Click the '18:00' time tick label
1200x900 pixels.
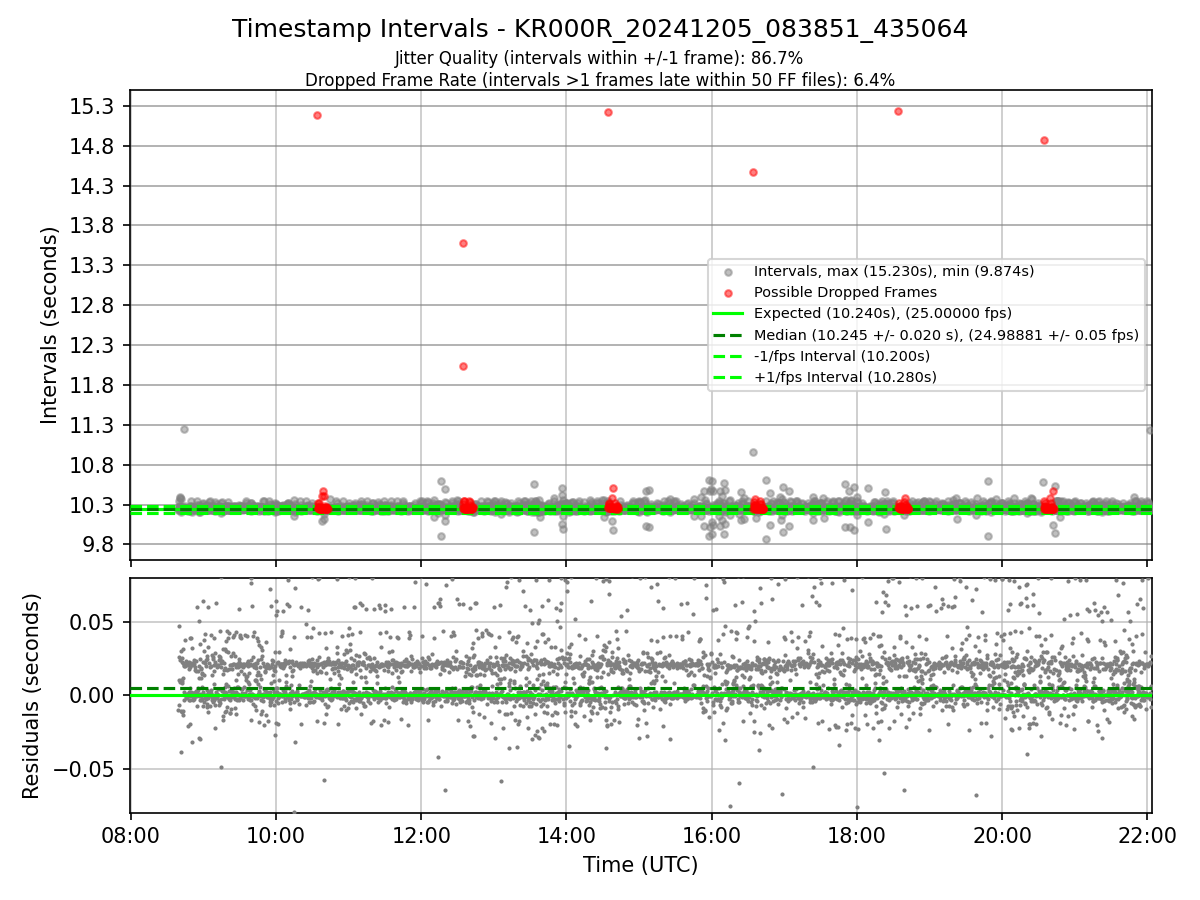tap(857, 837)
